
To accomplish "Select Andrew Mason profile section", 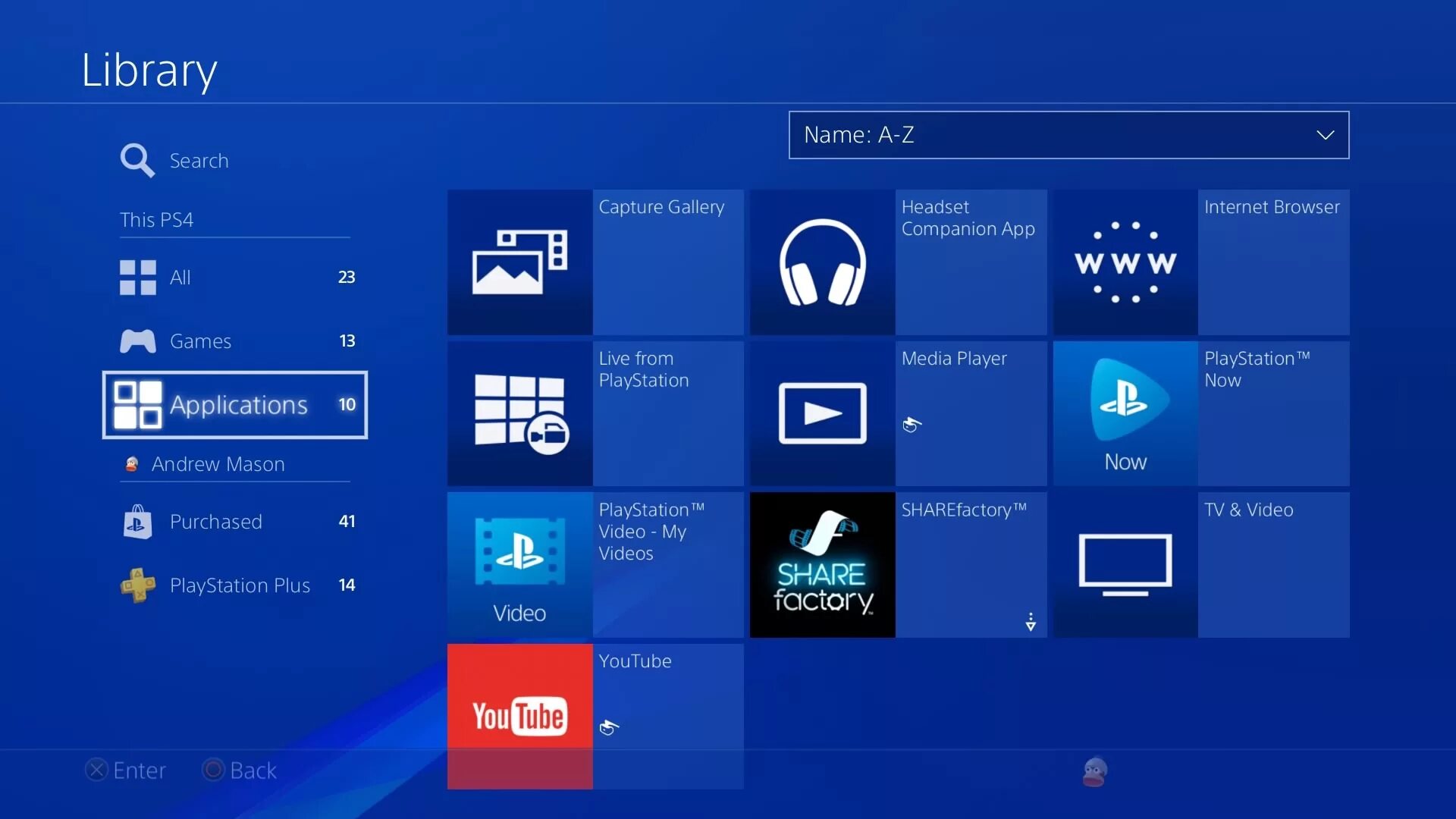I will 218,463.
